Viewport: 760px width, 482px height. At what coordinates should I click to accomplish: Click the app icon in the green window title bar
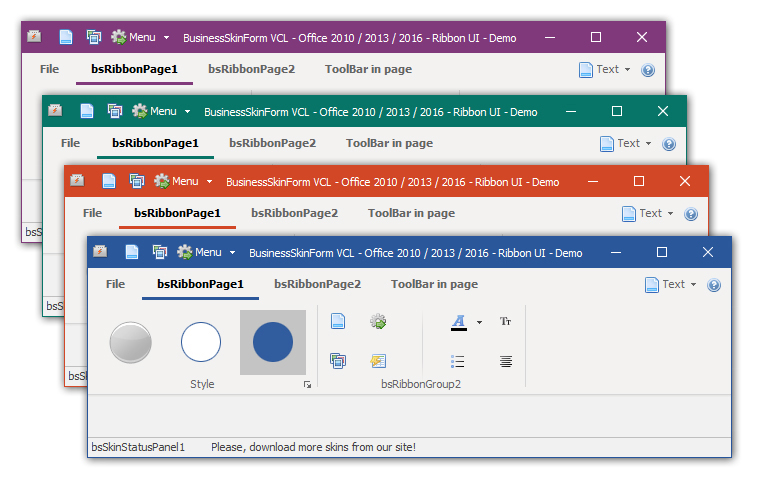[x=55, y=111]
